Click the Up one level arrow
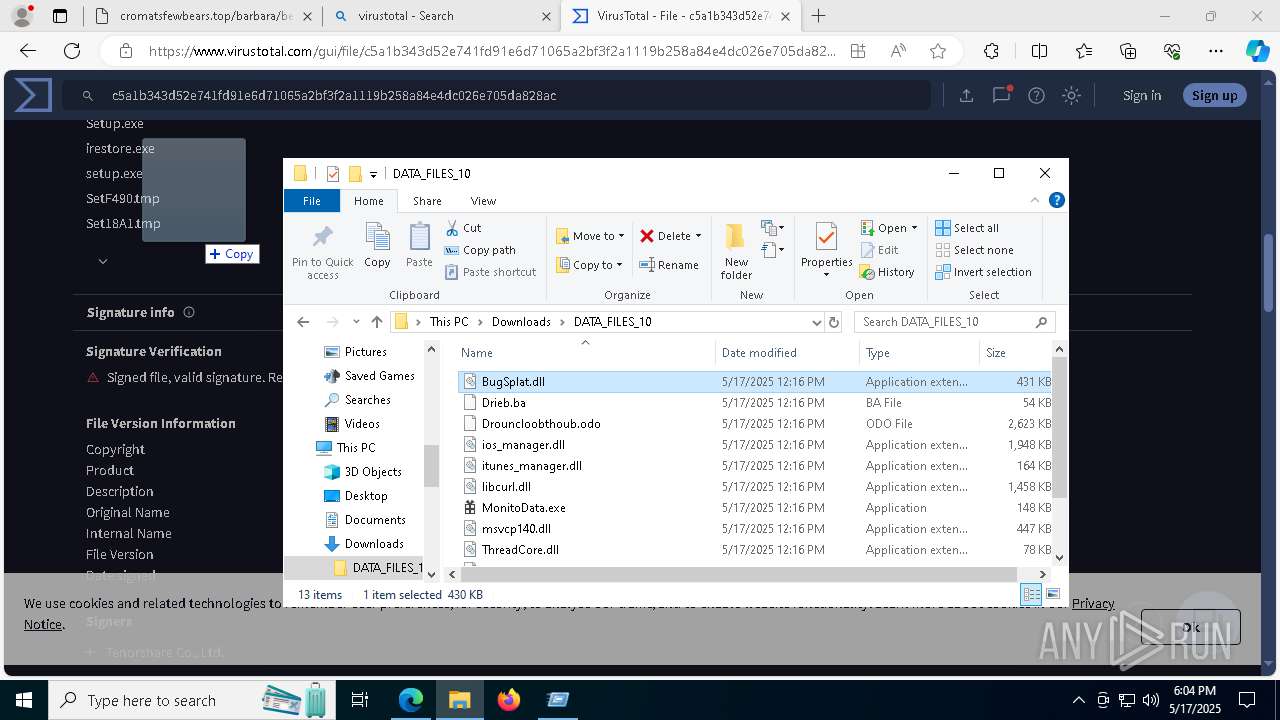This screenshot has width=1280, height=720. [x=376, y=322]
